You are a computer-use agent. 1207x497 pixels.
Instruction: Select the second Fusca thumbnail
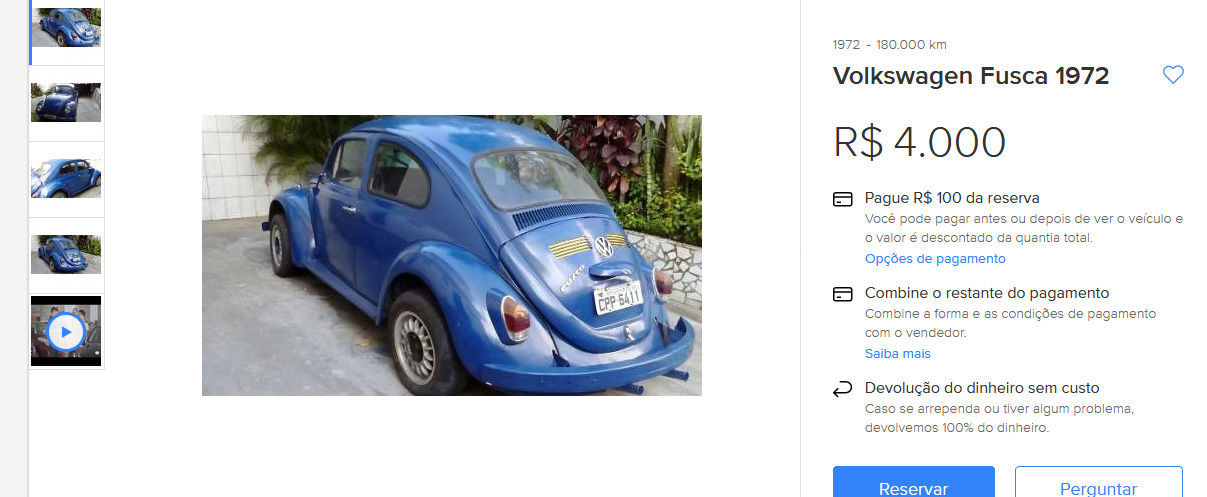(66, 102)
